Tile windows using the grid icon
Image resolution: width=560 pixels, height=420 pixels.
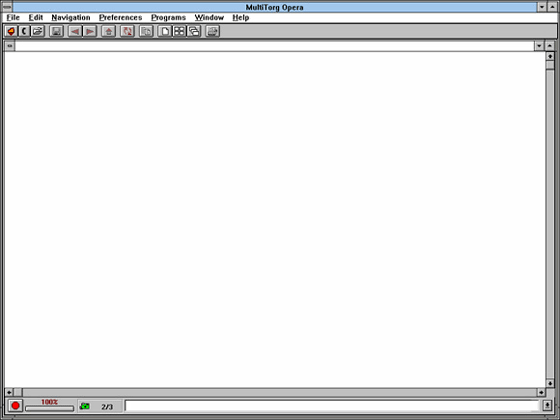(x=179, y=31)
